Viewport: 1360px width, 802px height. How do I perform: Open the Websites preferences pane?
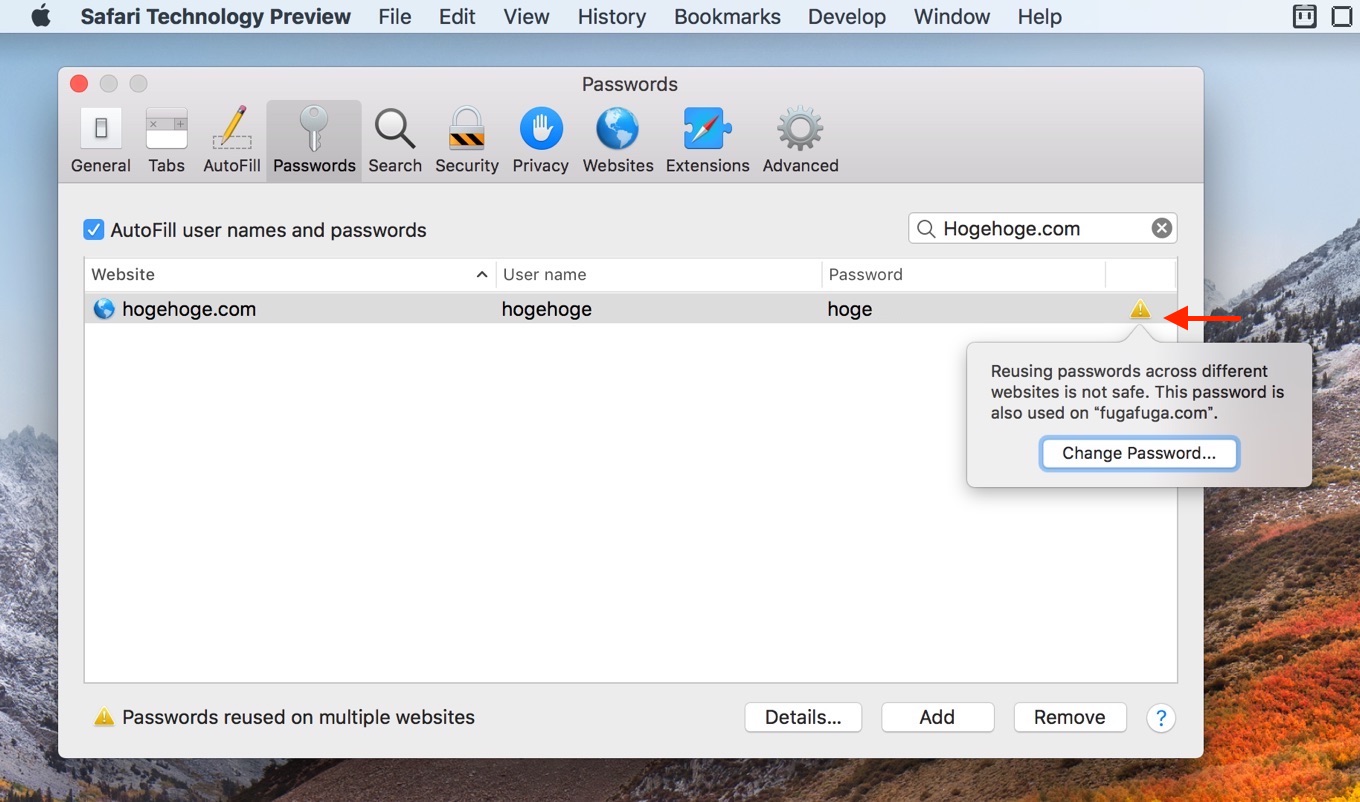coord(617,140)
